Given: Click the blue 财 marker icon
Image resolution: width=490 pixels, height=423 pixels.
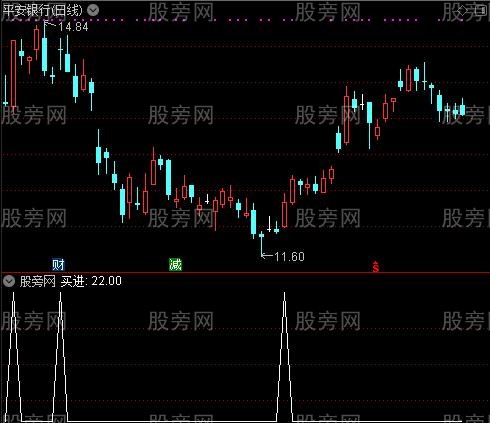Looking at the screenshot, I should [58, 265].
